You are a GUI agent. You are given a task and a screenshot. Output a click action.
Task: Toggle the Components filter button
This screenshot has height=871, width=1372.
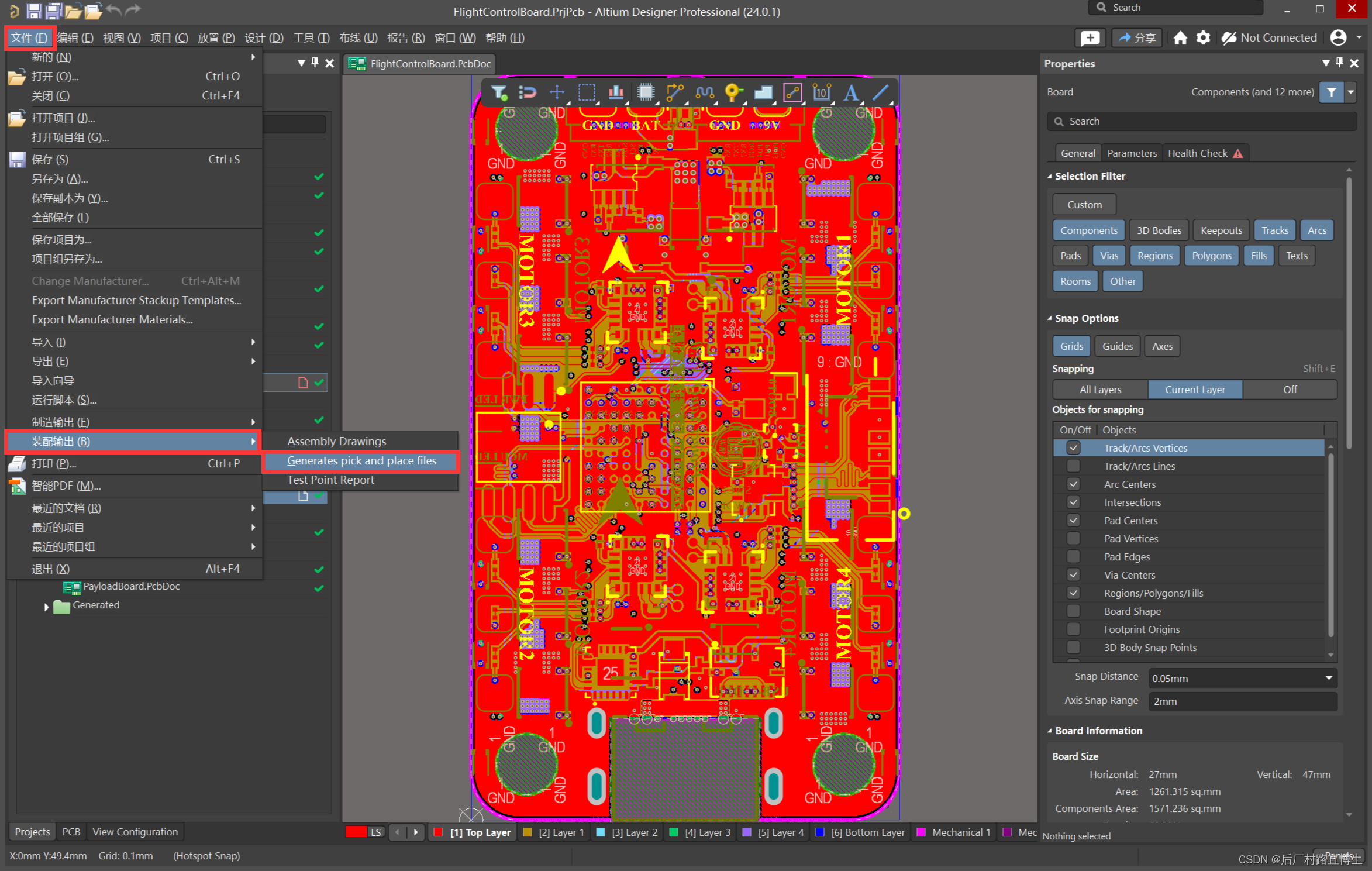pyautogui.click(x=1088, y=230)
